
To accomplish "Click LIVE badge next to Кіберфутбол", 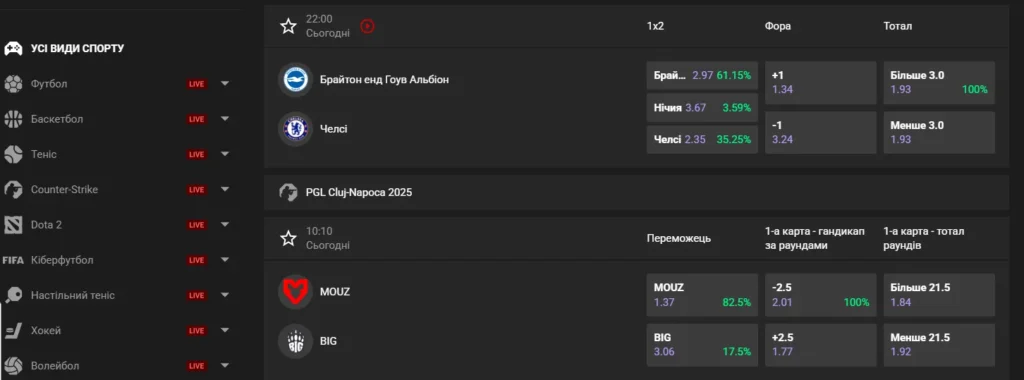I will (197, 260).
